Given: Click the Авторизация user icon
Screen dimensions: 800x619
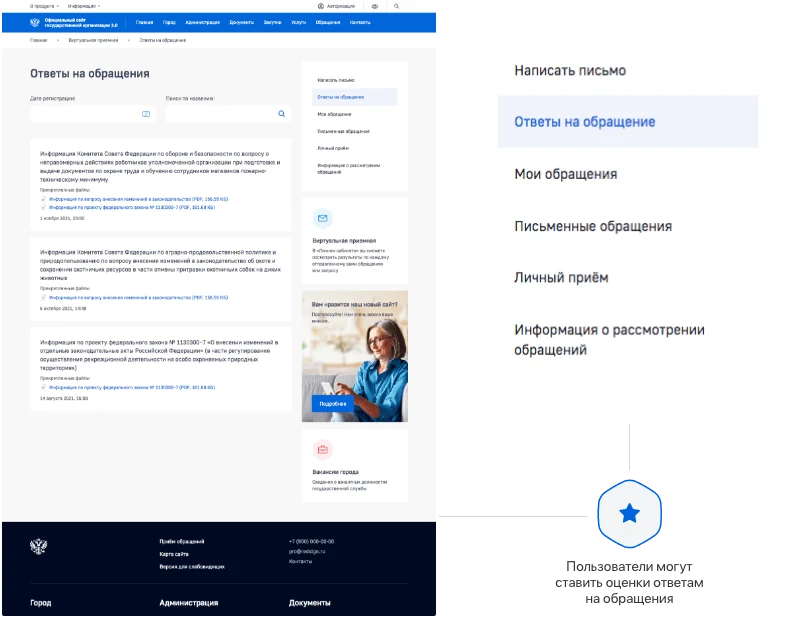Looking at the screenshot, I should (321, 7).
